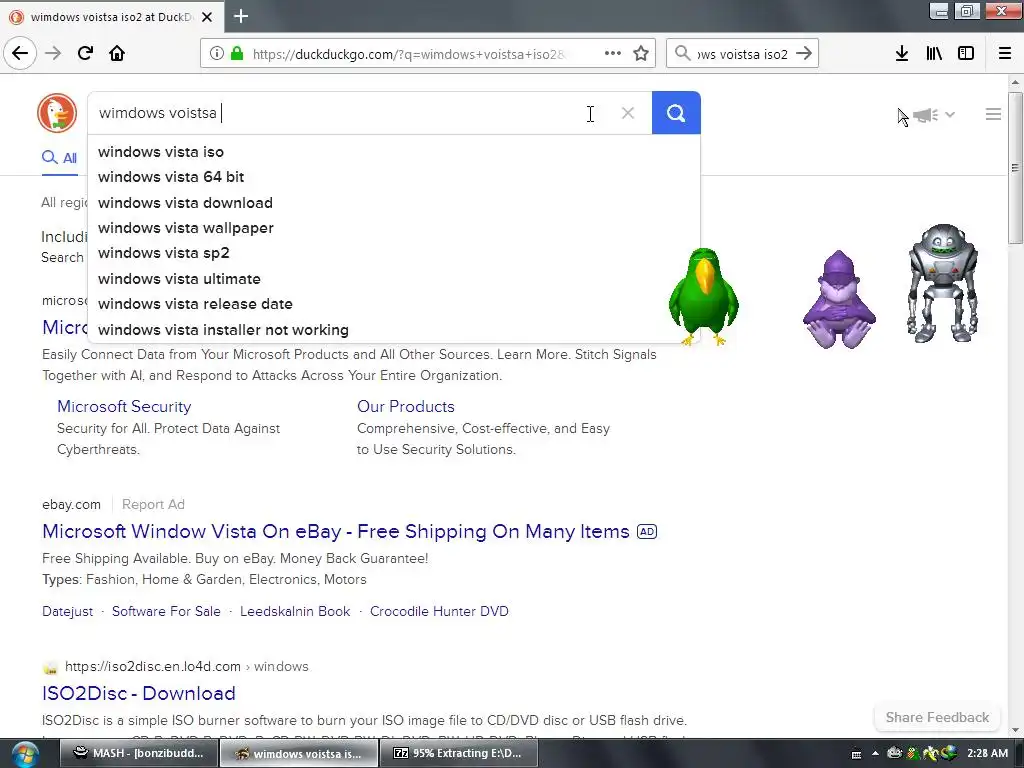Click the silver robot character
The image size is (1024, 768).
(x=943, y=283)
